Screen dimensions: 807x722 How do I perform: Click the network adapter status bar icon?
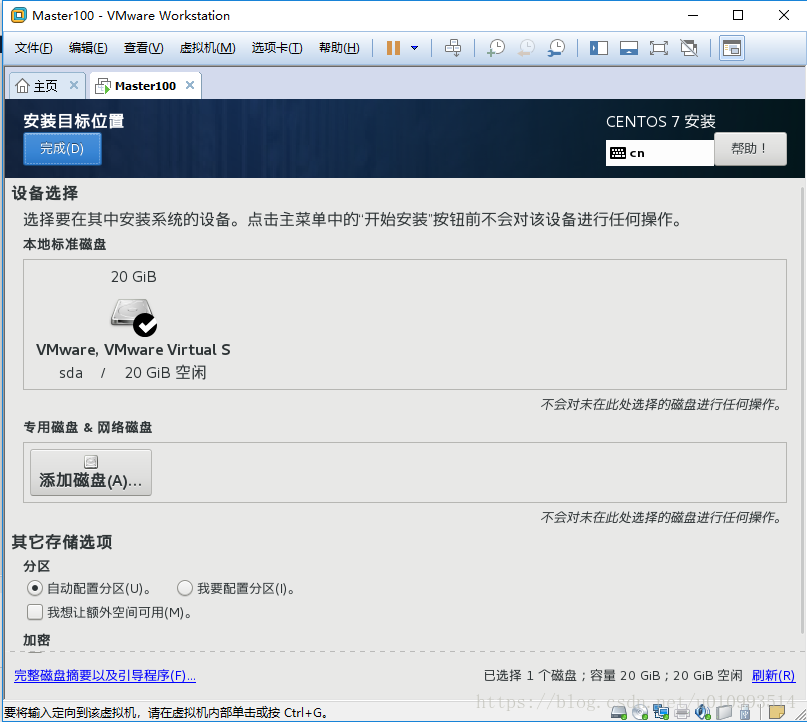(x=661, y=712)
